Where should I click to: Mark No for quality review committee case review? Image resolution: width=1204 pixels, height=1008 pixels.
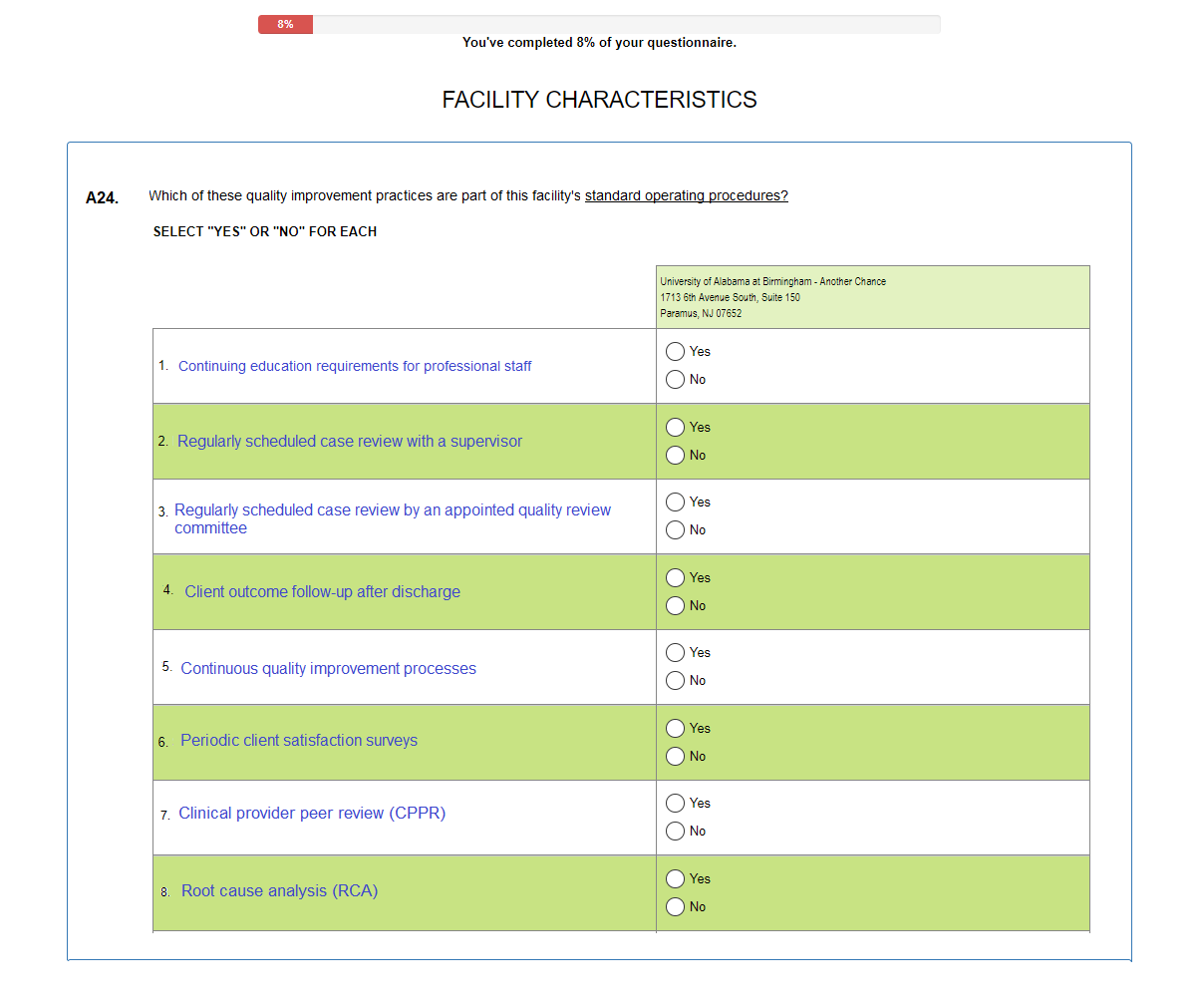pyautogui.click(x=675, y=530)
